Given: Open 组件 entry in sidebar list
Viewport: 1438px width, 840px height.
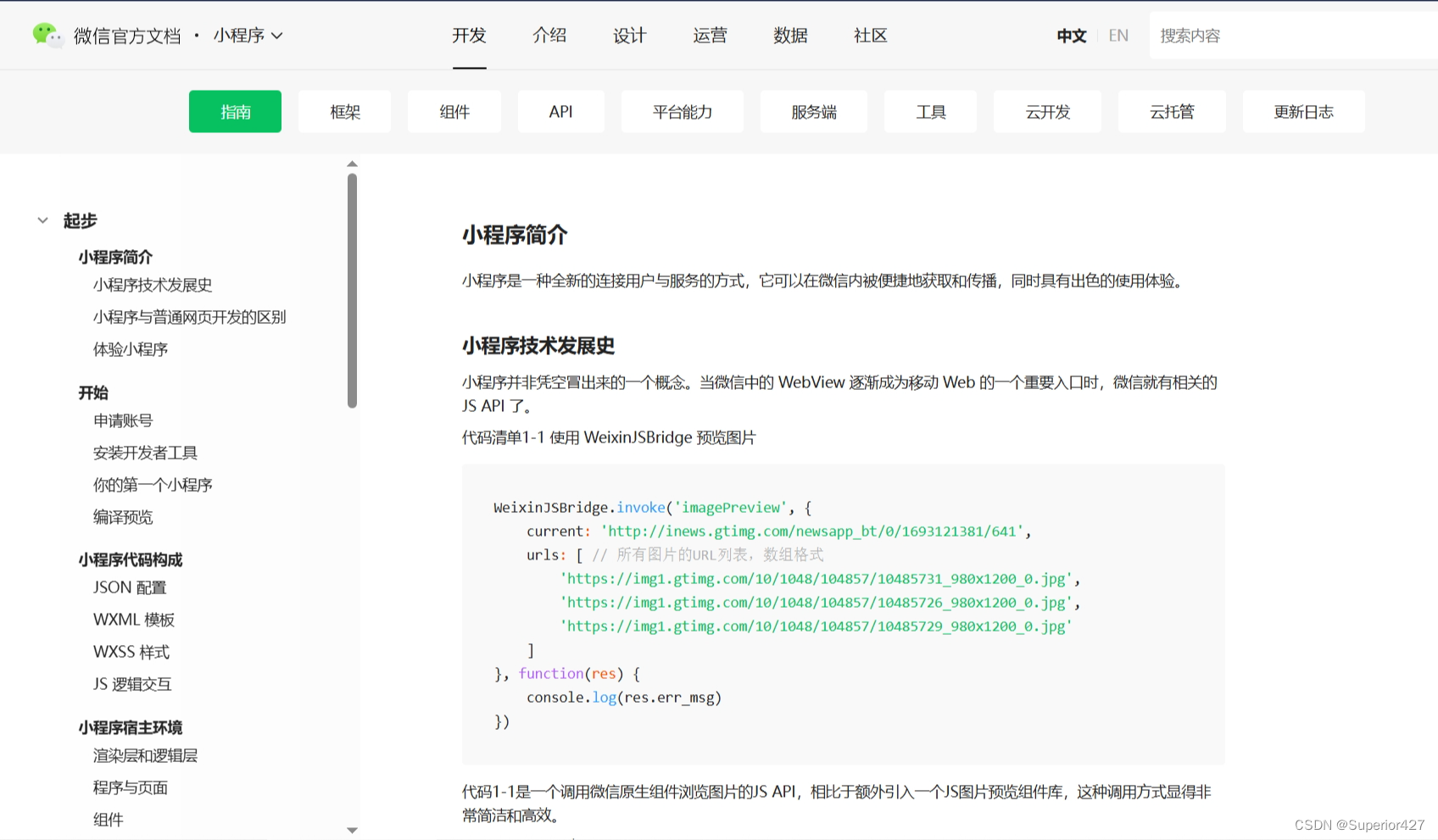Looking at the screenshot, I should [x=109, y=820].
